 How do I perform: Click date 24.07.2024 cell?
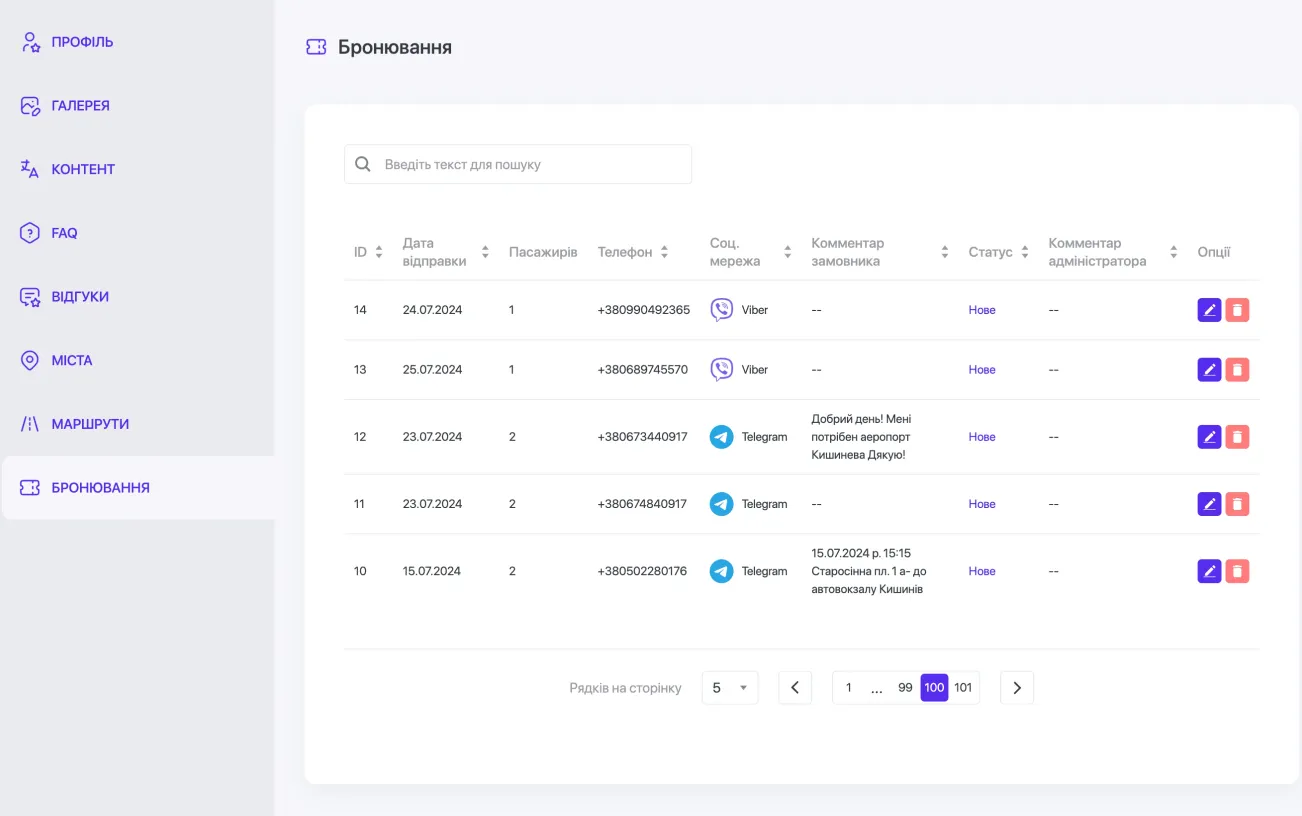433,310
